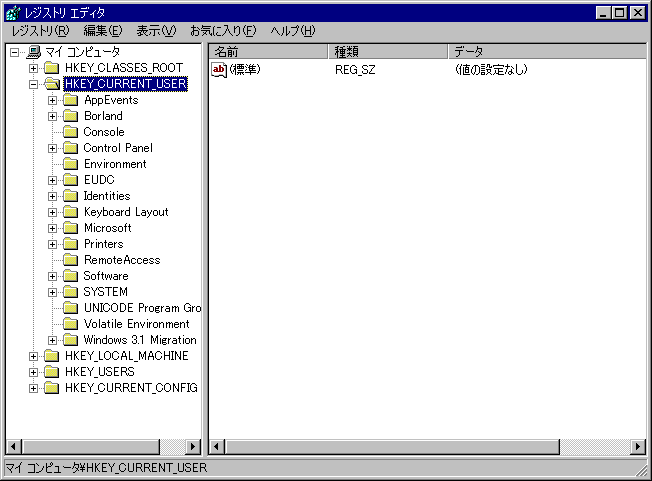Open the お気に入り(F) menu

(x=222, y=31)
